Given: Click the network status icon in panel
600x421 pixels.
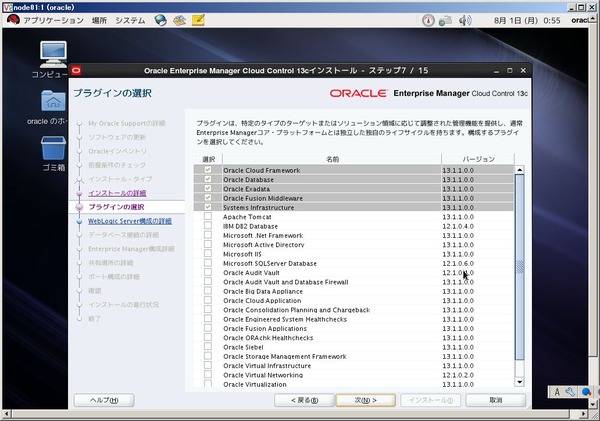Looking at the screenshot, I should point(445,20).
